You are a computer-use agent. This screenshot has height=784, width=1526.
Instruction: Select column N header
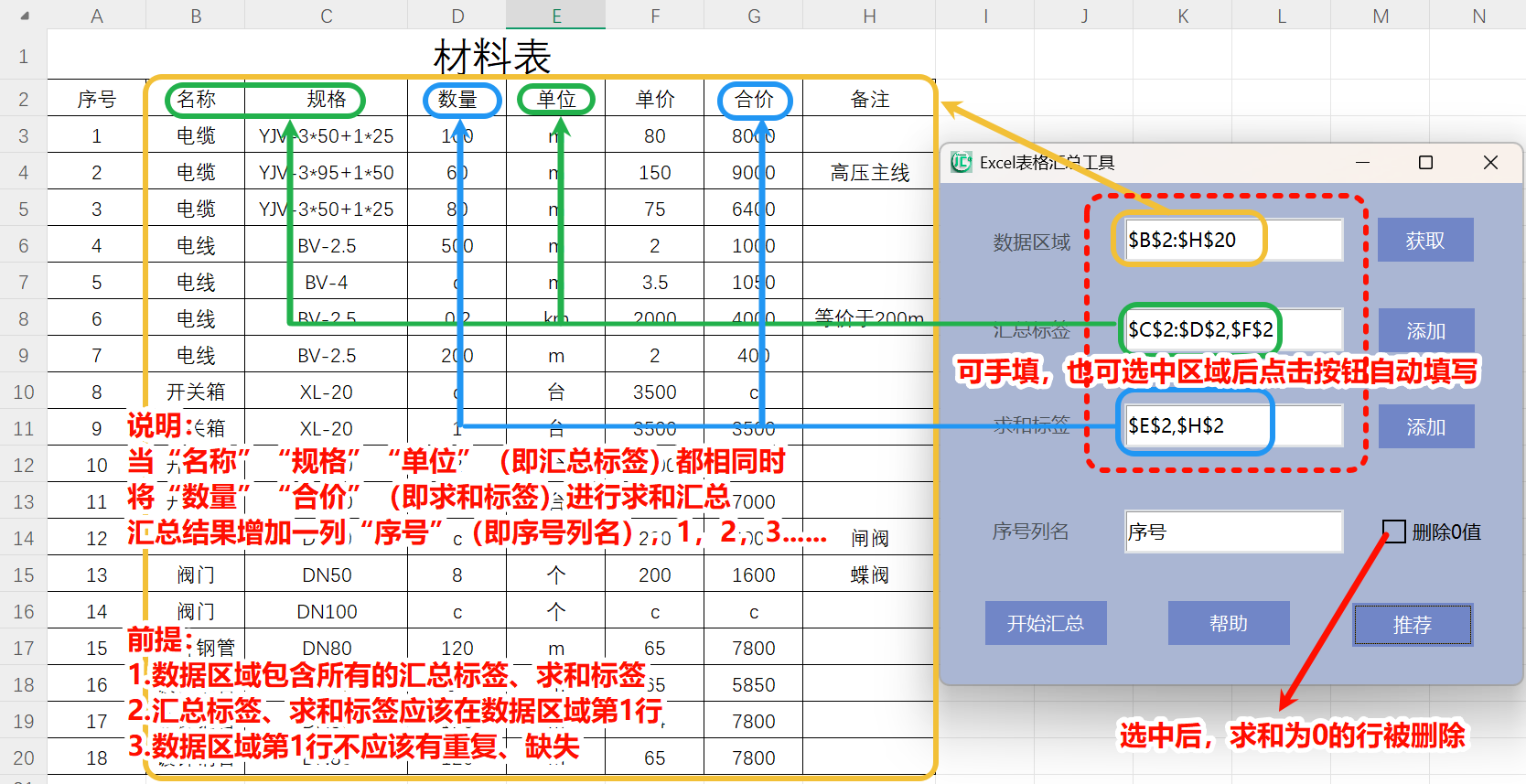click(1479, 16)
